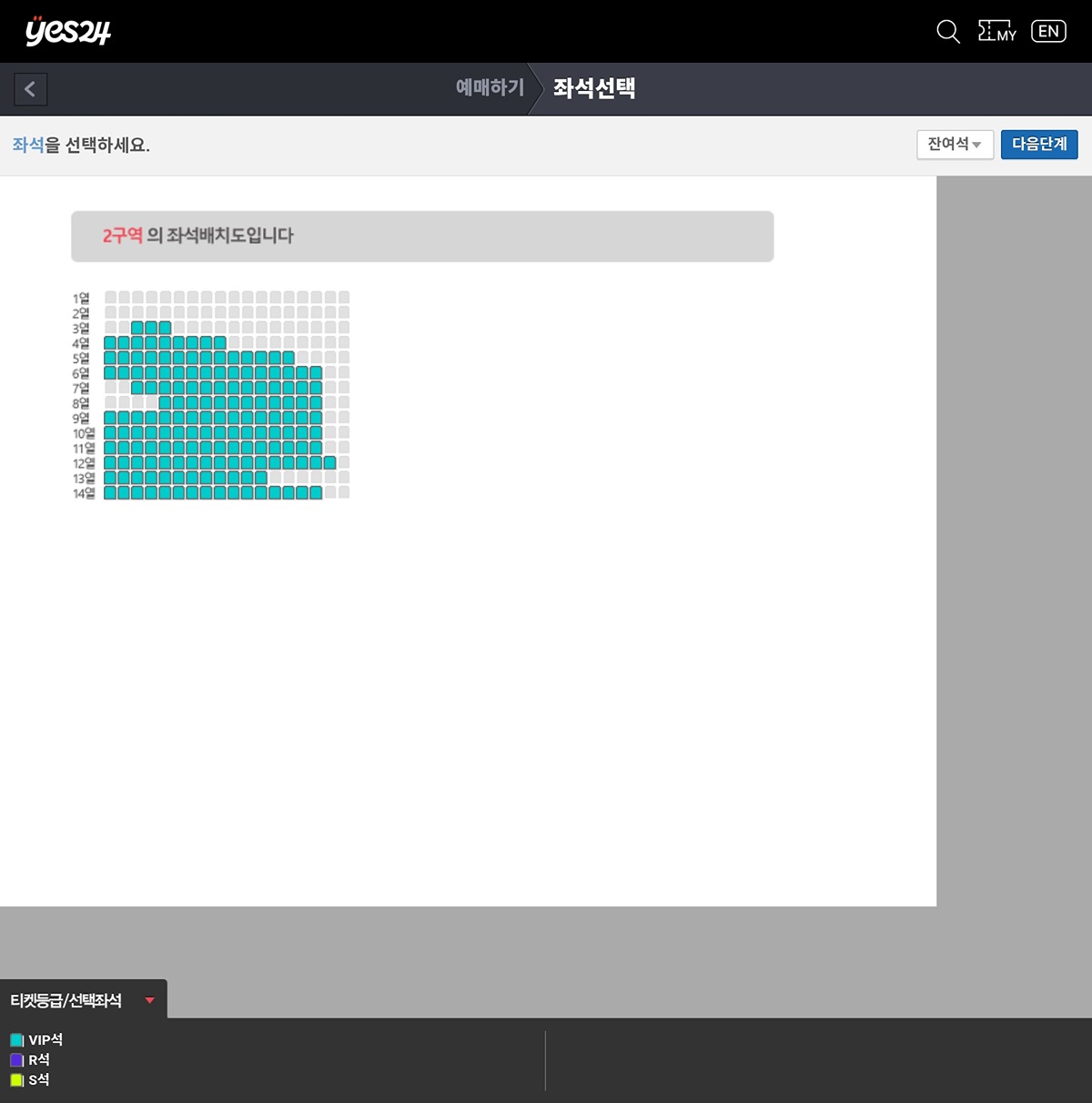Select the leftmost seat in row 14
1092x1103 pixels.
tap(110, 493)
